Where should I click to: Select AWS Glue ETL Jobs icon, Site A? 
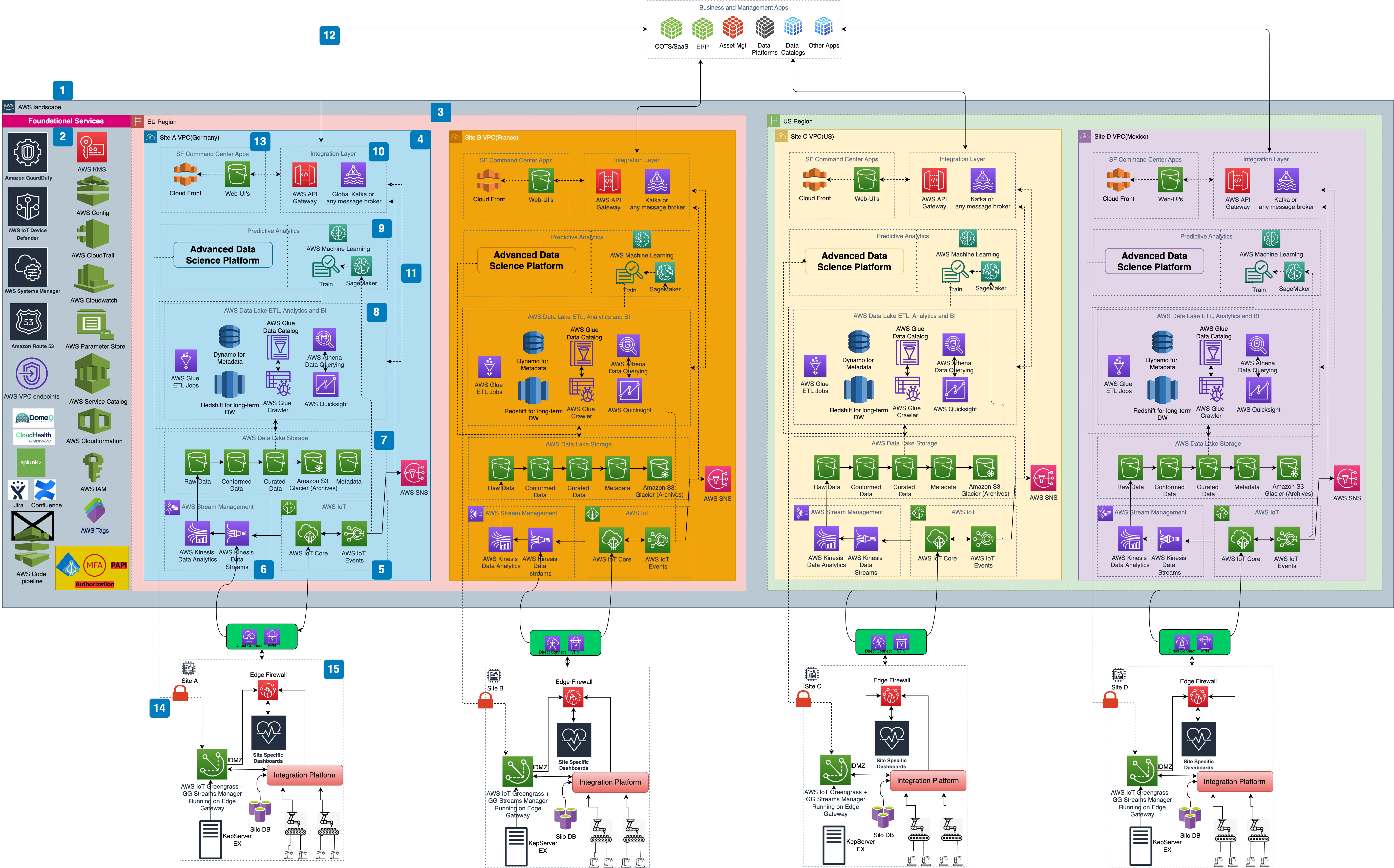point(185,360)
